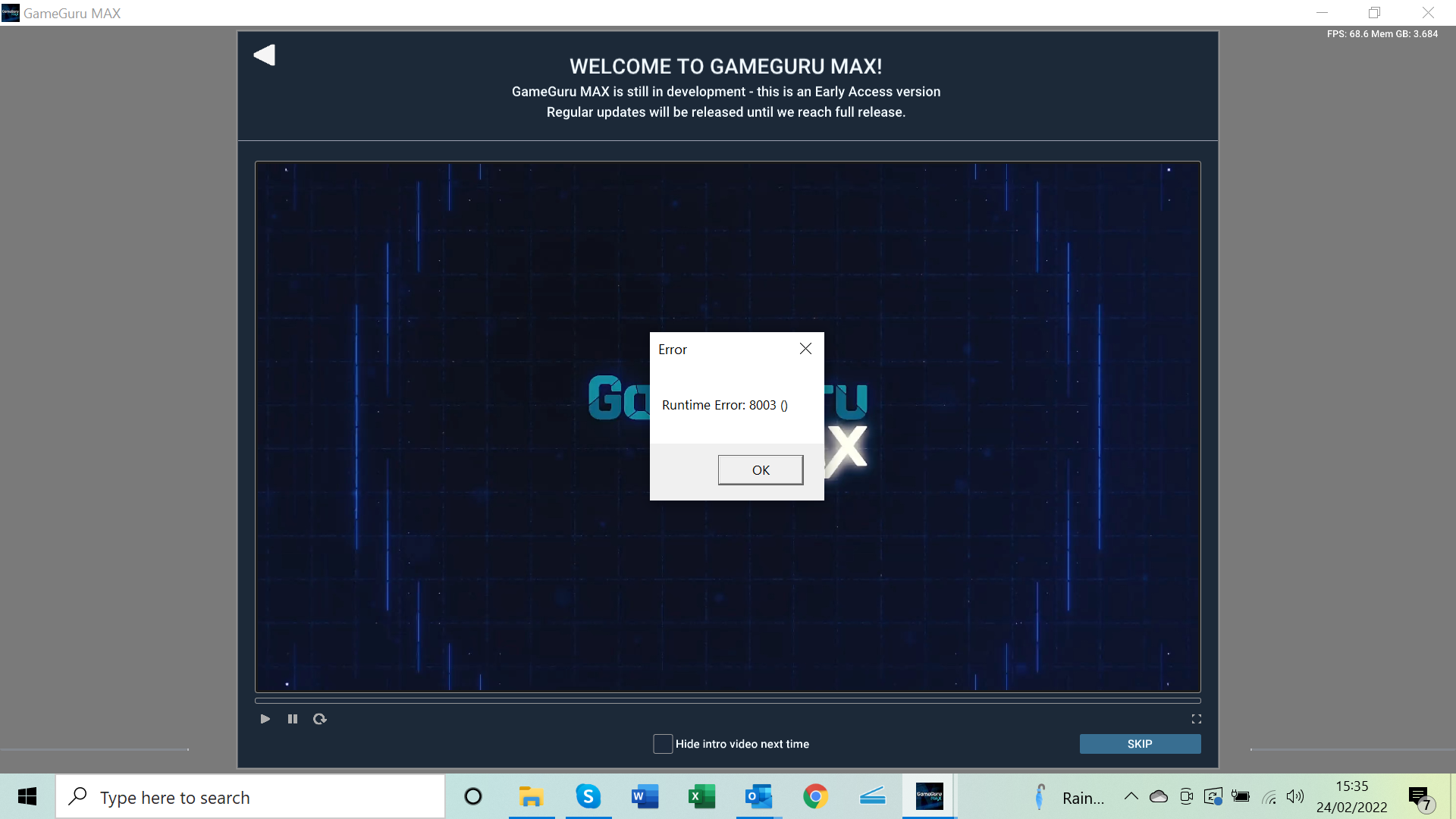Image resolution: width=1456 pixels, height=819 pixels.
Task: Open Outlook from the taskbar
Action: pyautogui.click(x=758, y=796)
